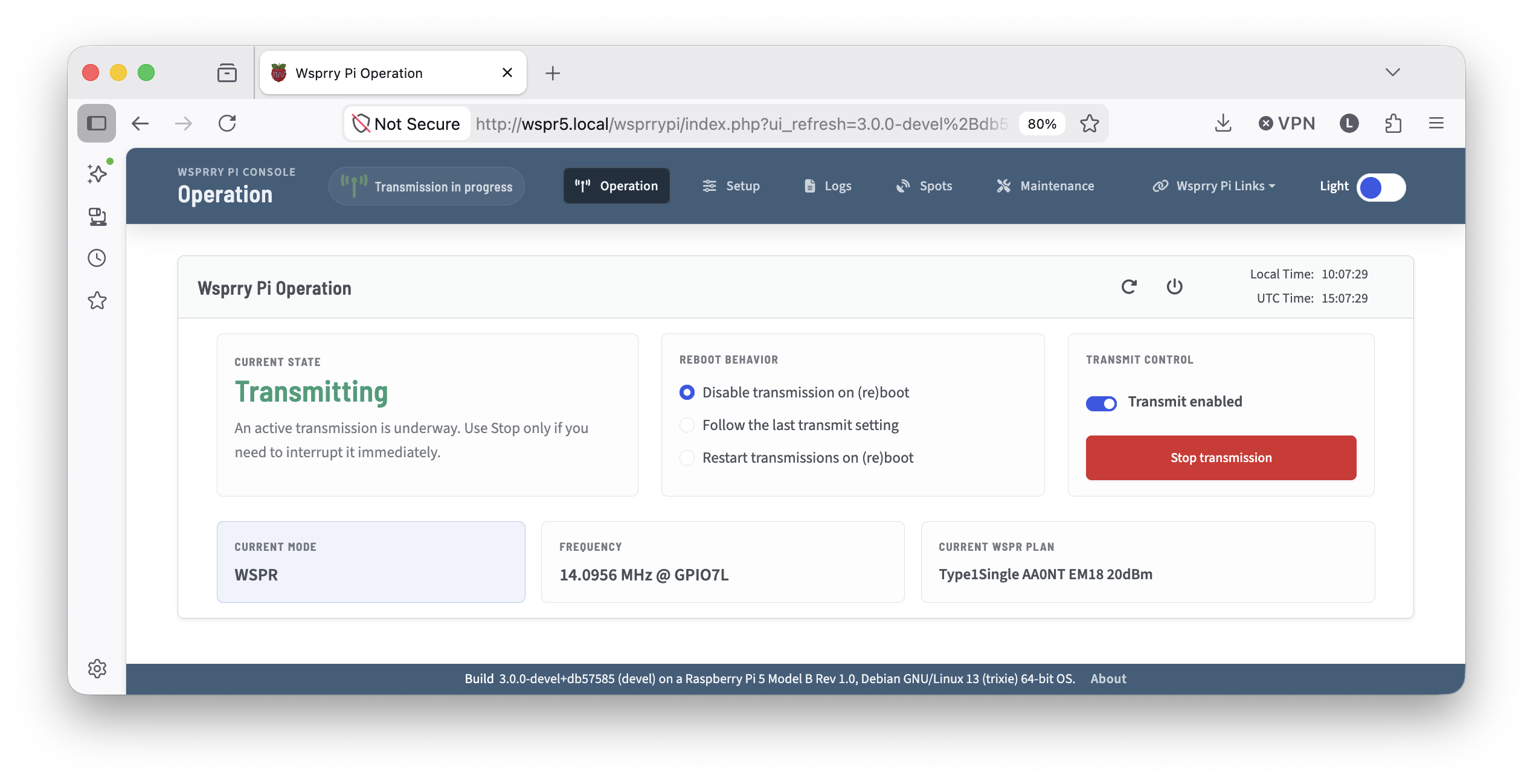
Task: Toggle the Light theme switch
Action: tap(1381, 187)
